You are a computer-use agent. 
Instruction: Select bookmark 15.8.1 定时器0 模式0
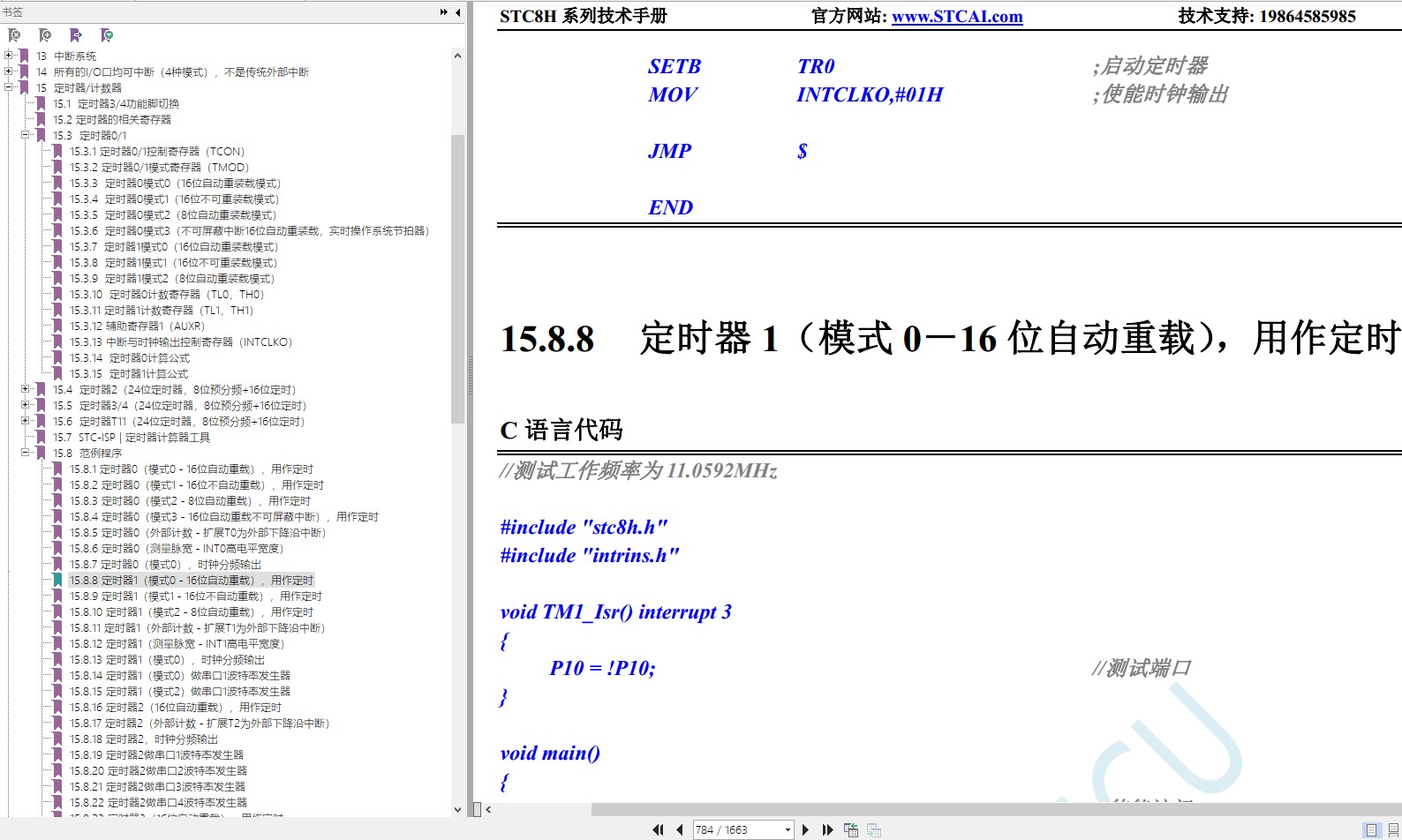coord(192,469)
